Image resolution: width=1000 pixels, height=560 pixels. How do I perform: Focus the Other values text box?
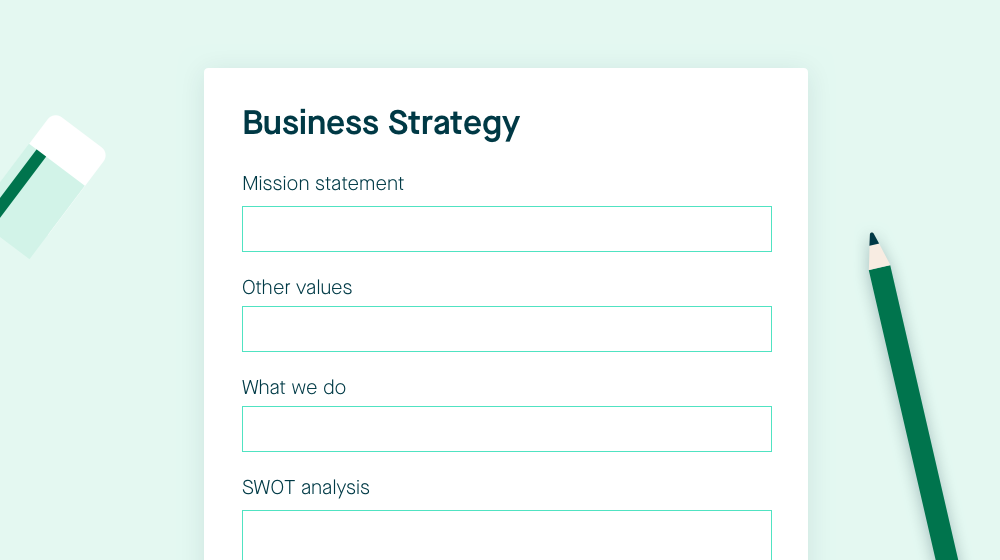[507, 329]
